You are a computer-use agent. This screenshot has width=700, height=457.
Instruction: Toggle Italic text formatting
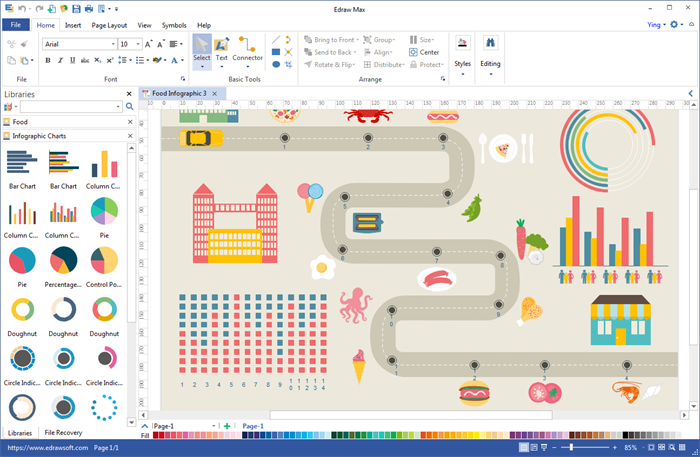(x=60, y=61)
